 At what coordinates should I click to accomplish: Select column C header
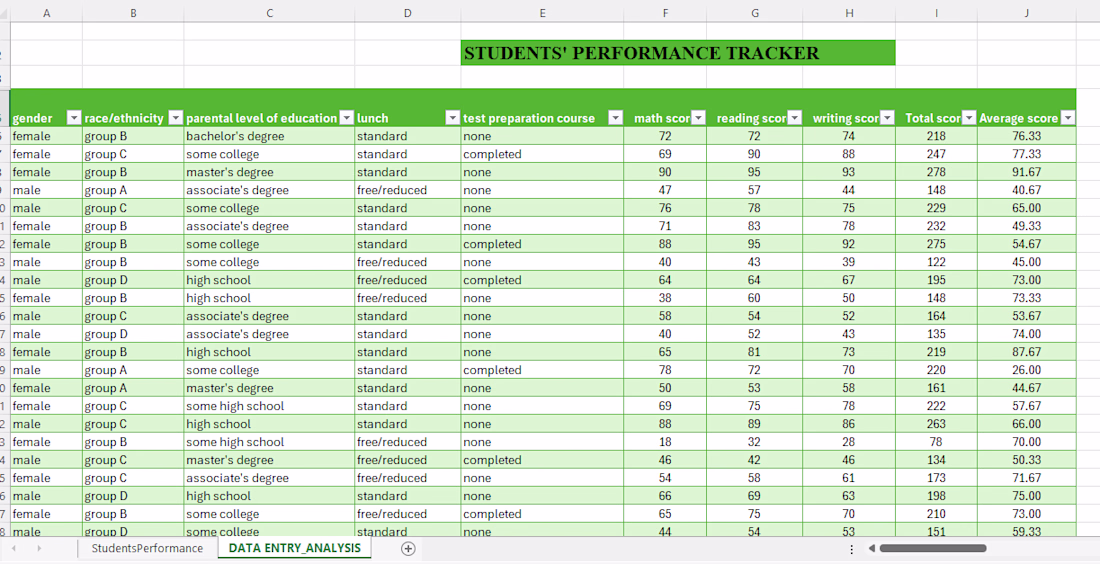coord(269,13)
